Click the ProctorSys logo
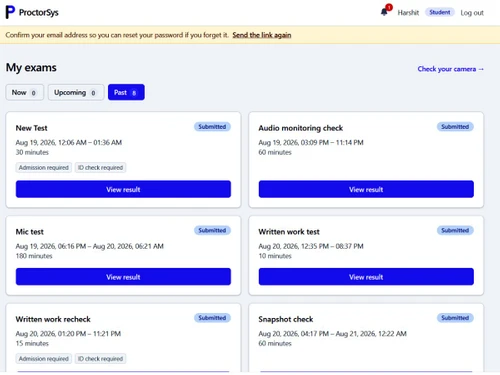This screenshot has height=375, width=500. click(x=32, y=12)
